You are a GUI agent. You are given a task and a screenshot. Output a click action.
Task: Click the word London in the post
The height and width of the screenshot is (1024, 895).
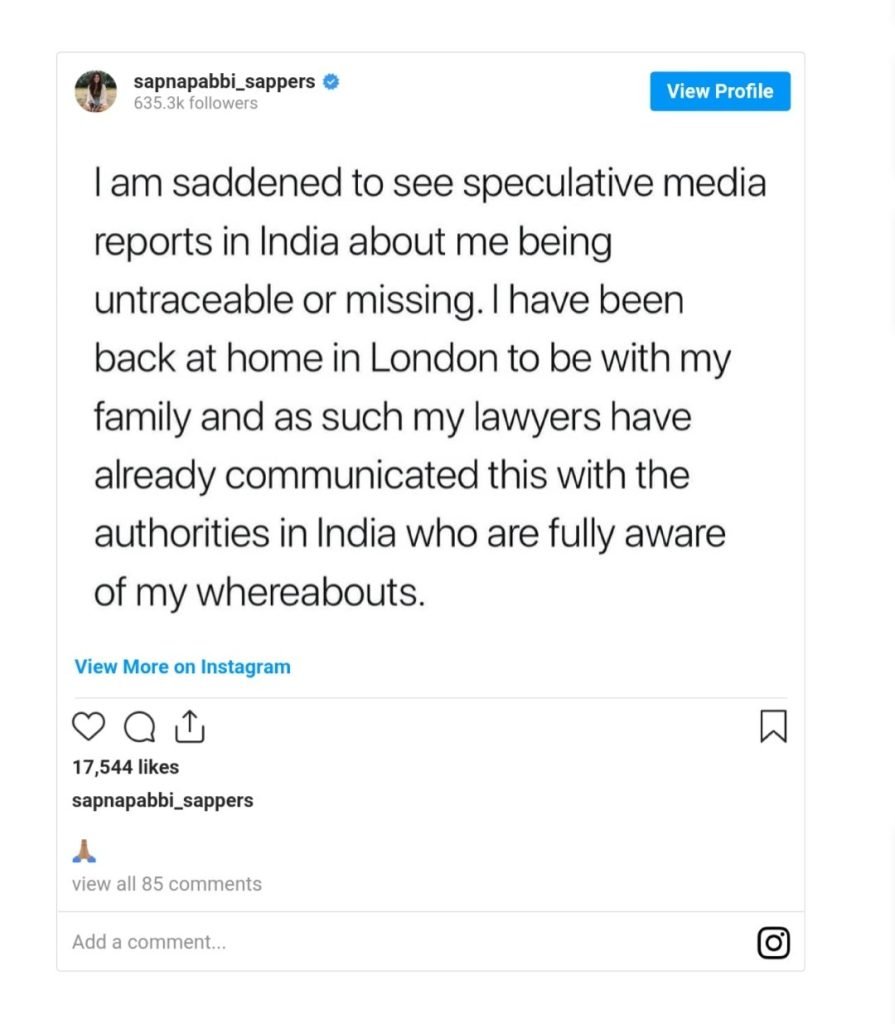pos(436,360)
